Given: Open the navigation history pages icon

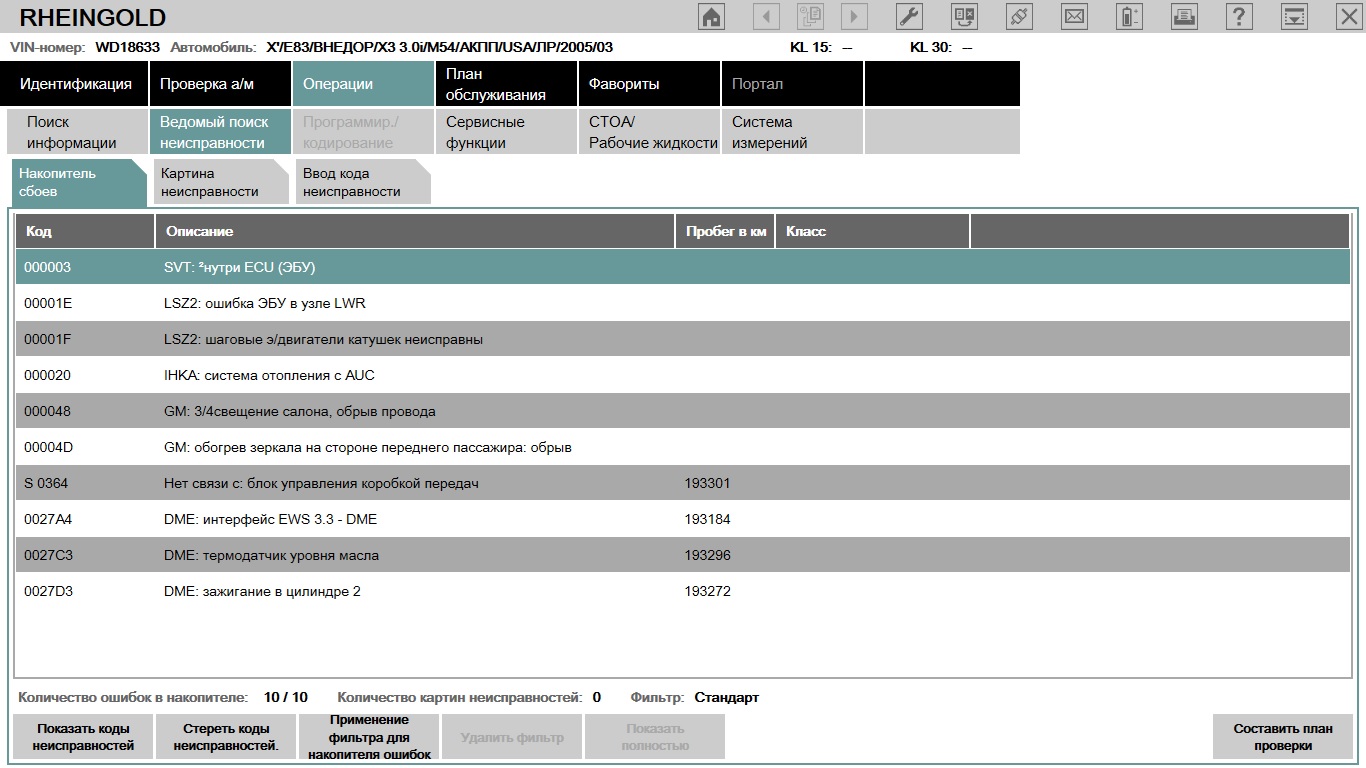Looking at the screenshot, I should [810, 16].
